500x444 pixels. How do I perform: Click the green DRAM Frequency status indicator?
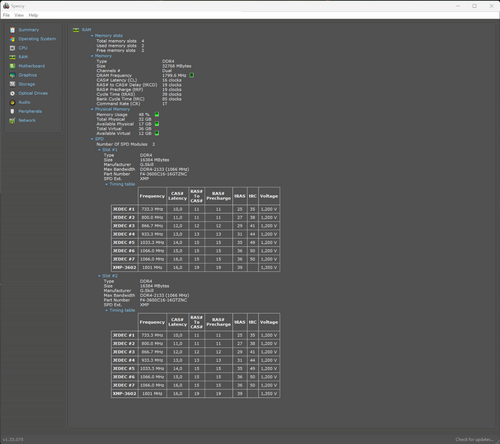[x=192, y=75]
